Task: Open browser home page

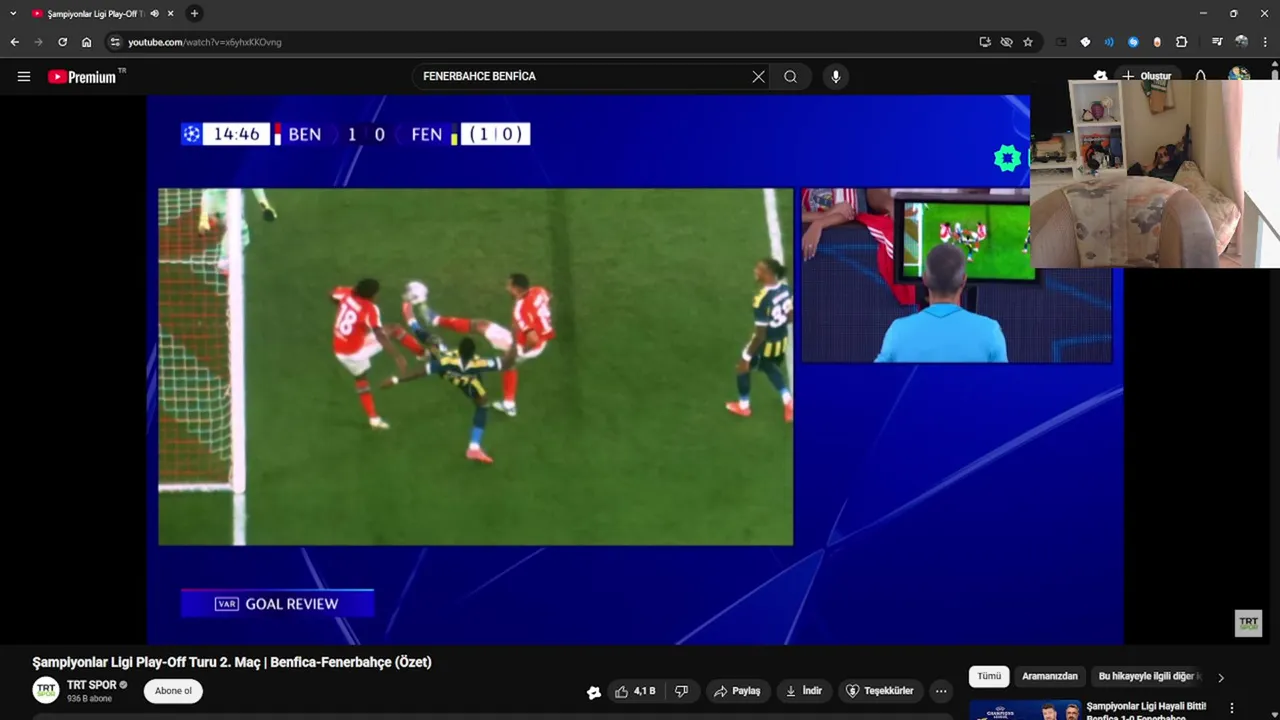Action: pos(86,42)
